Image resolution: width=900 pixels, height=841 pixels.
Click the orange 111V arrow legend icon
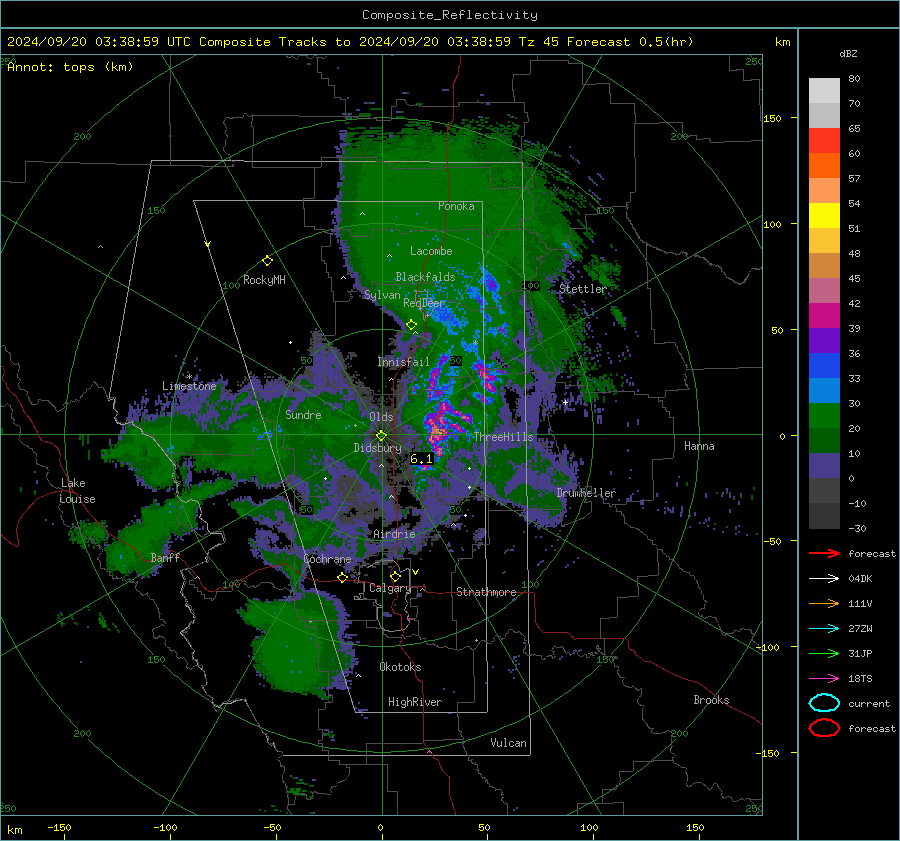[824, 603]
